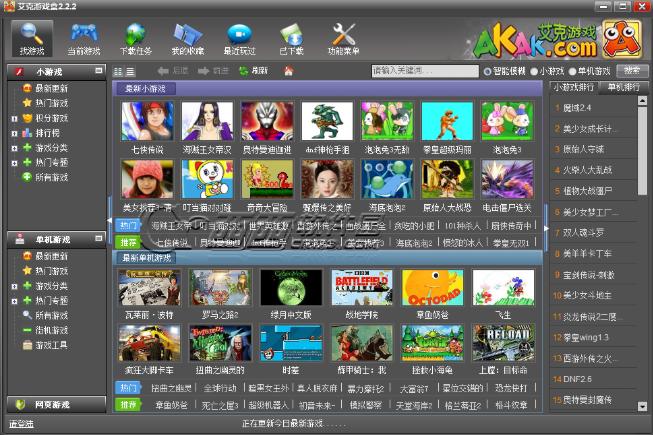Click blue 热门 button under single-player games
The width and height of the screenshot is (653, 435).
click(x=128, y=388)
